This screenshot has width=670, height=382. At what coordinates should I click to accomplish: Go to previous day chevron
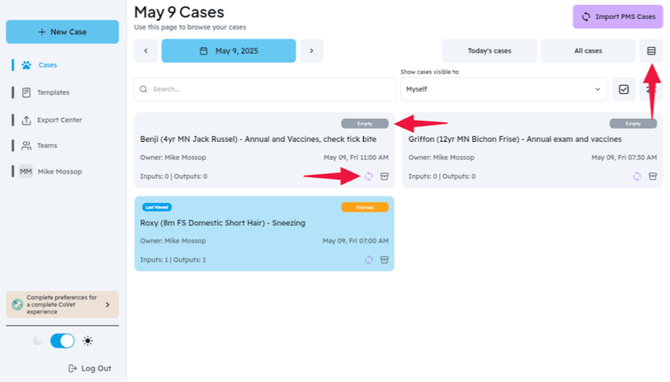tap(146, 51)
